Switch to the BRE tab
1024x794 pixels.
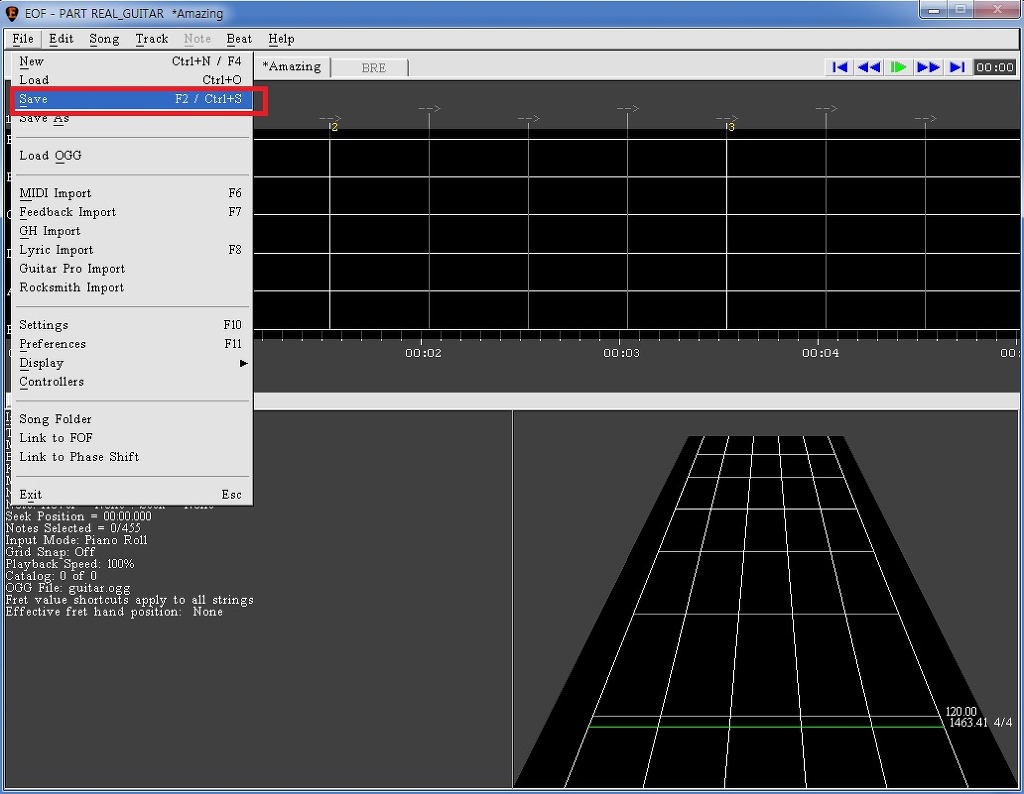372,67
